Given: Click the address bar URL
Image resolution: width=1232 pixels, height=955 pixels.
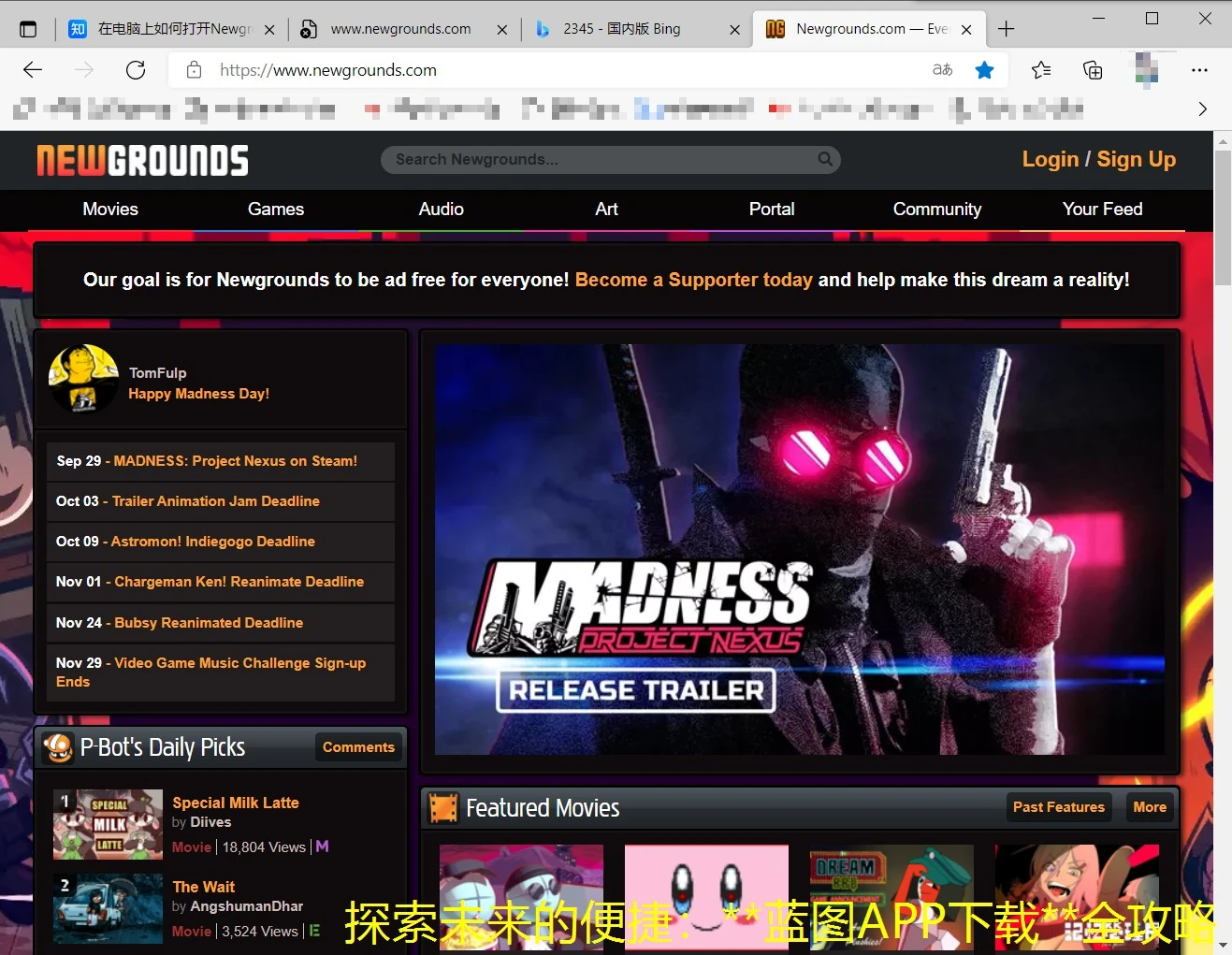Looking at the screenshot, I should (327, 70).
